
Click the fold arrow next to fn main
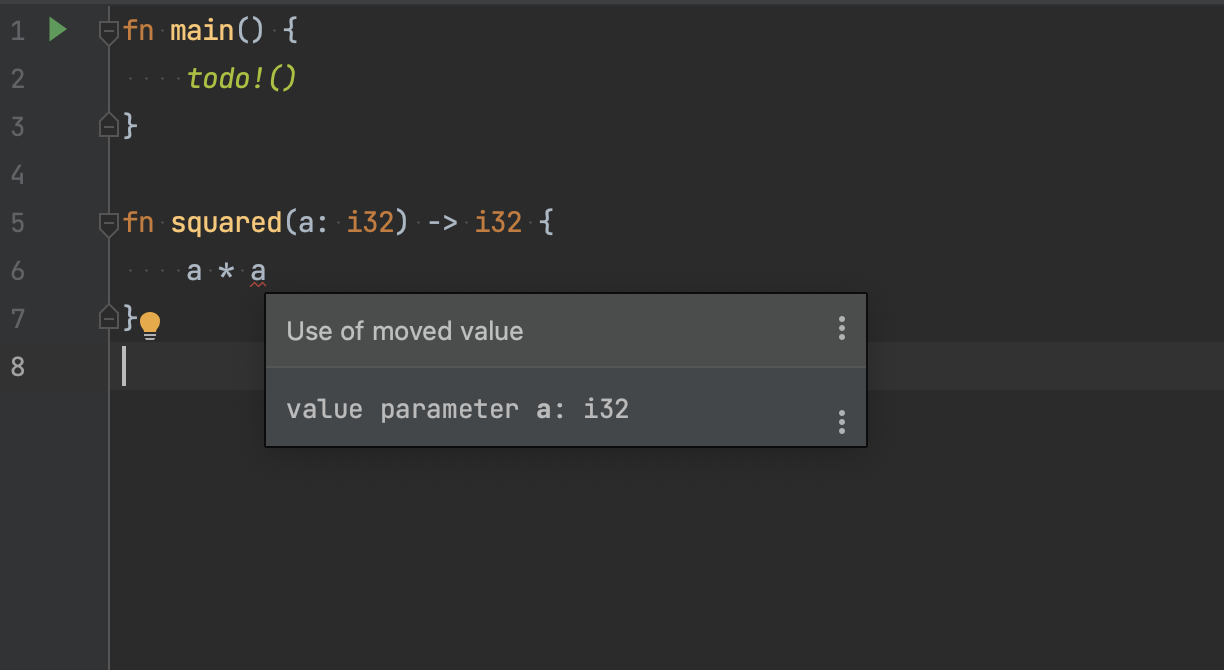(108, 30)
